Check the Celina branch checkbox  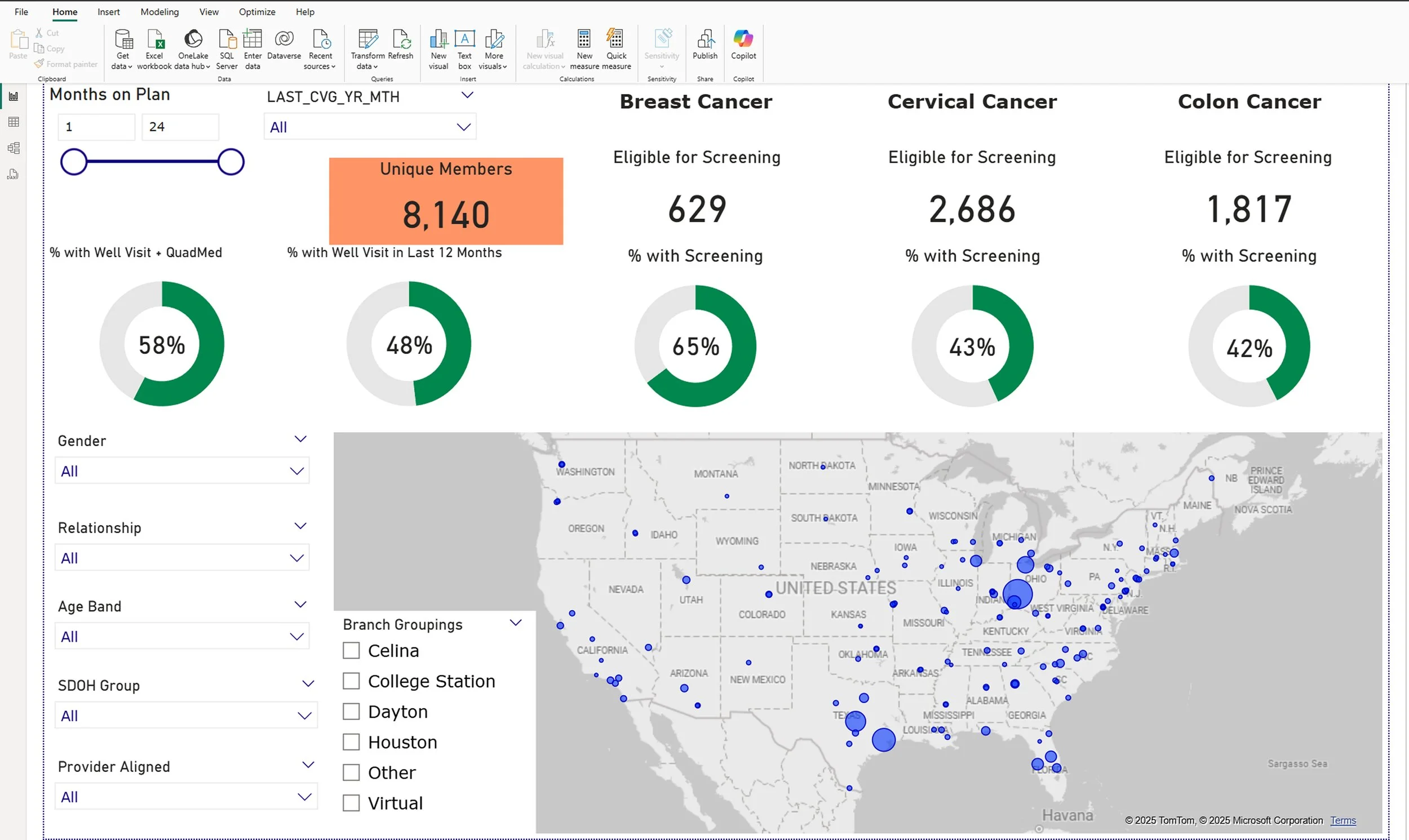[351, 651]
